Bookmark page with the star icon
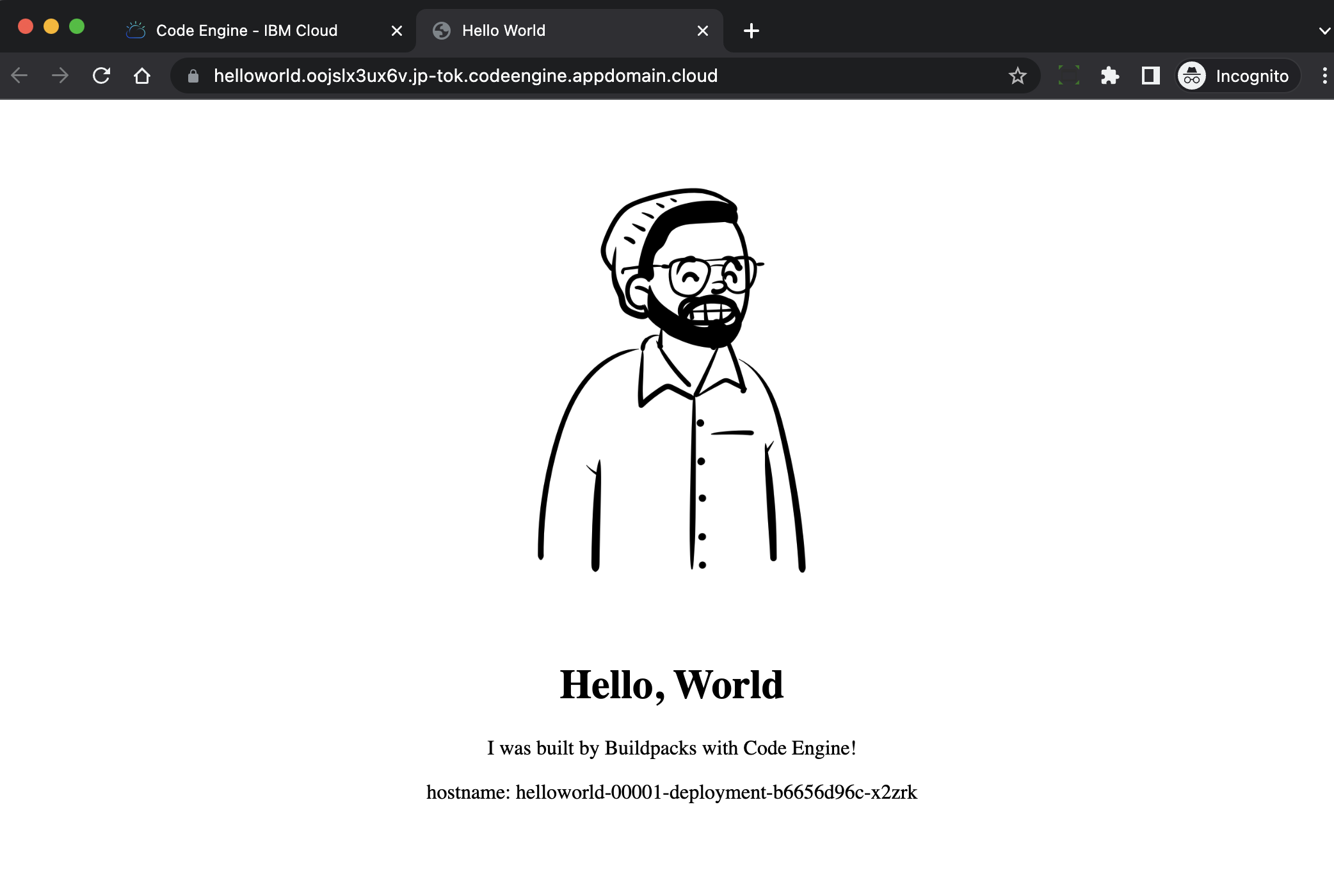This screenshot has width=1334, height=896. point(1017,76)
